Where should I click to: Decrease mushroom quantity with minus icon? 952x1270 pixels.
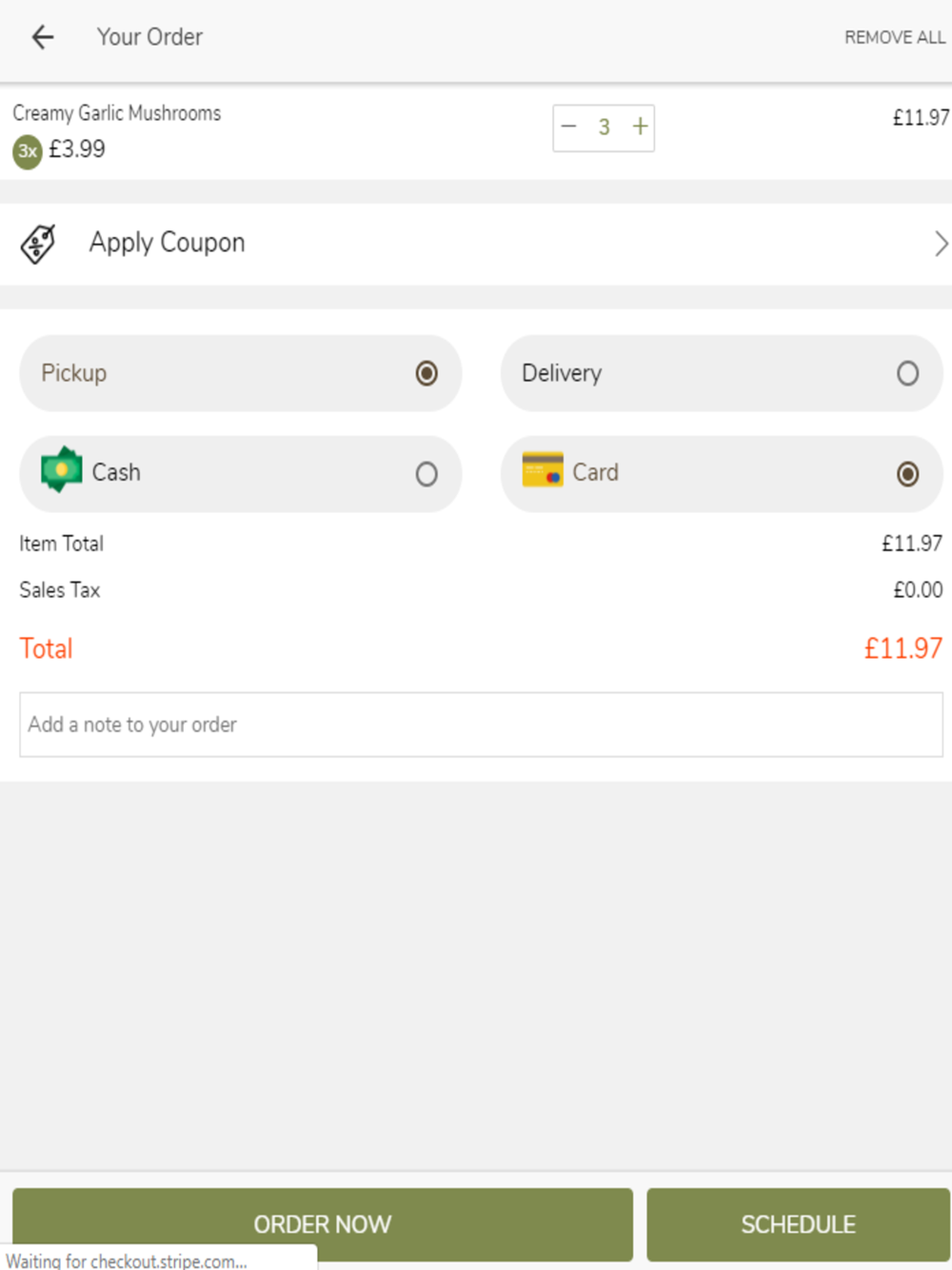[x=569, y=127]
